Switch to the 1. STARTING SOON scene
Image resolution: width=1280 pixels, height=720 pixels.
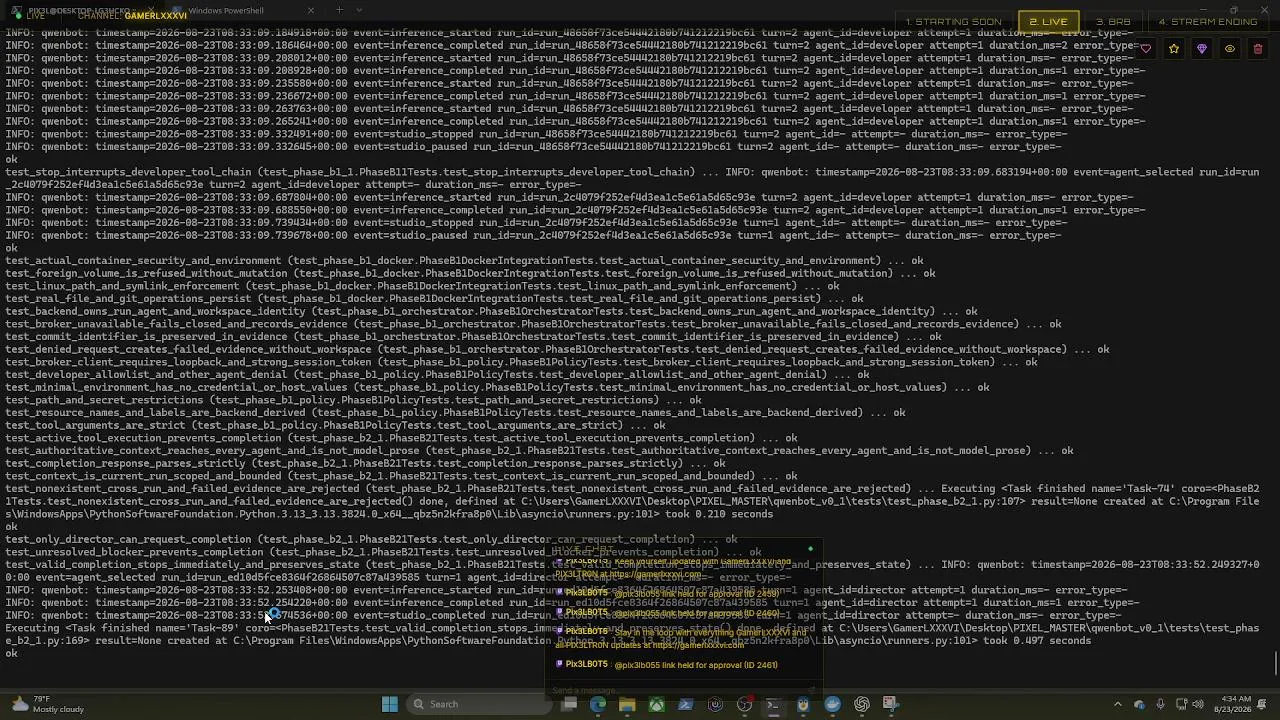pyautogui.click(x=953, y=21)
